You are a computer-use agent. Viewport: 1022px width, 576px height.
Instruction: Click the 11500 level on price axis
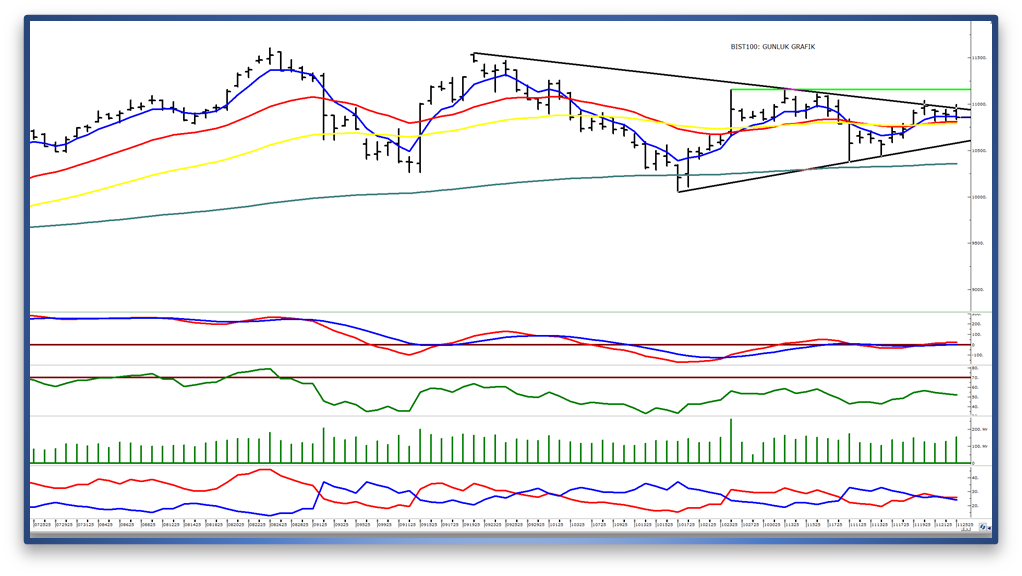click(978, 58)
